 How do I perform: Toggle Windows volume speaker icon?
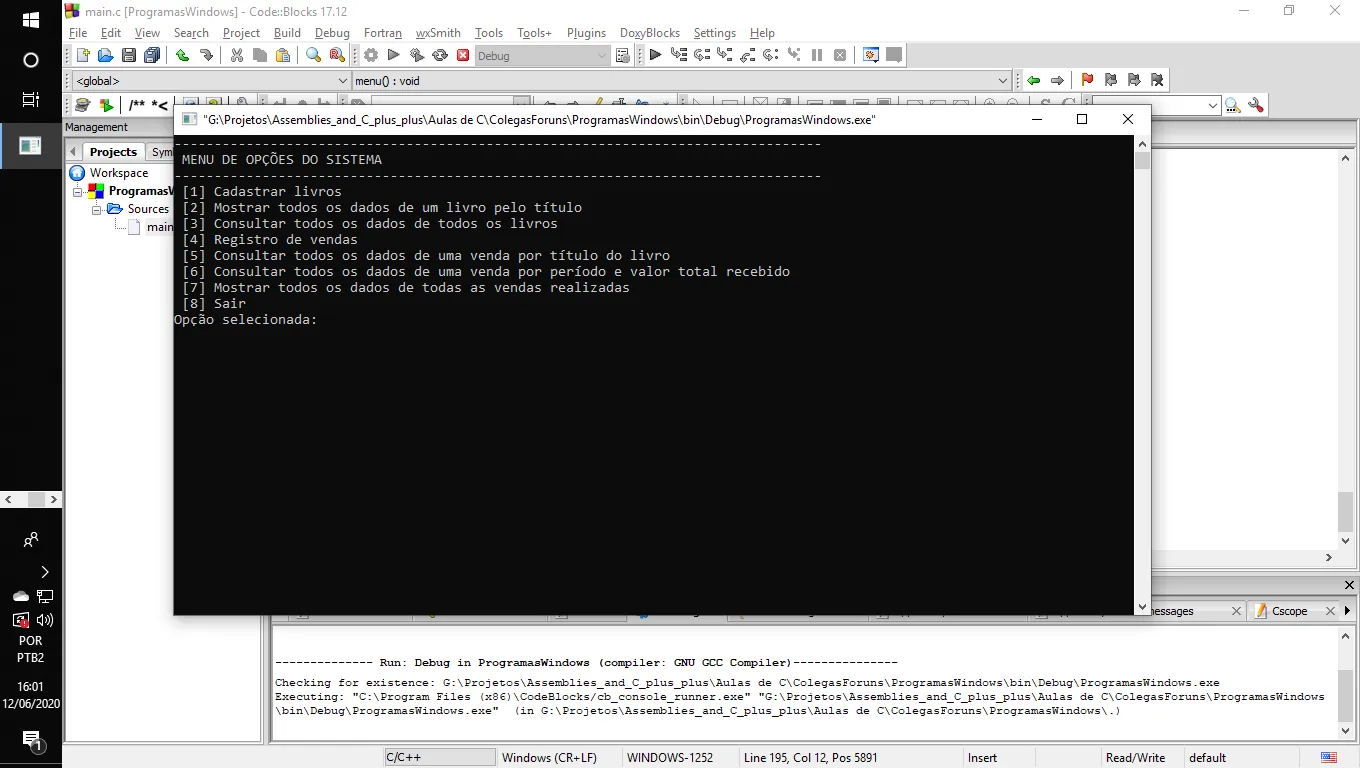[44, 620]
